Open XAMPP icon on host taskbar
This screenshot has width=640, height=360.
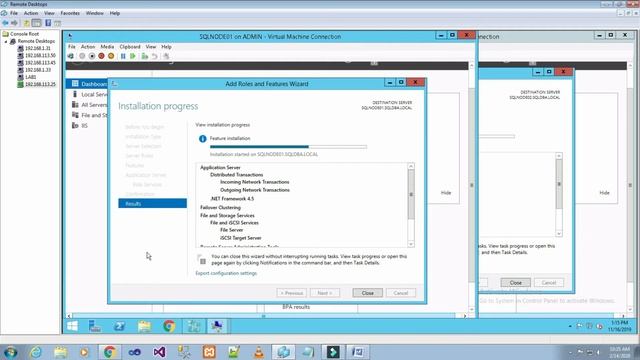[209, 351]
